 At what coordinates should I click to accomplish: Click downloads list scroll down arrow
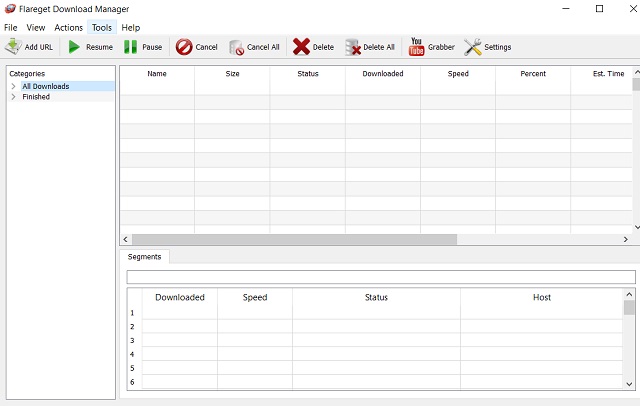(636, 227)
